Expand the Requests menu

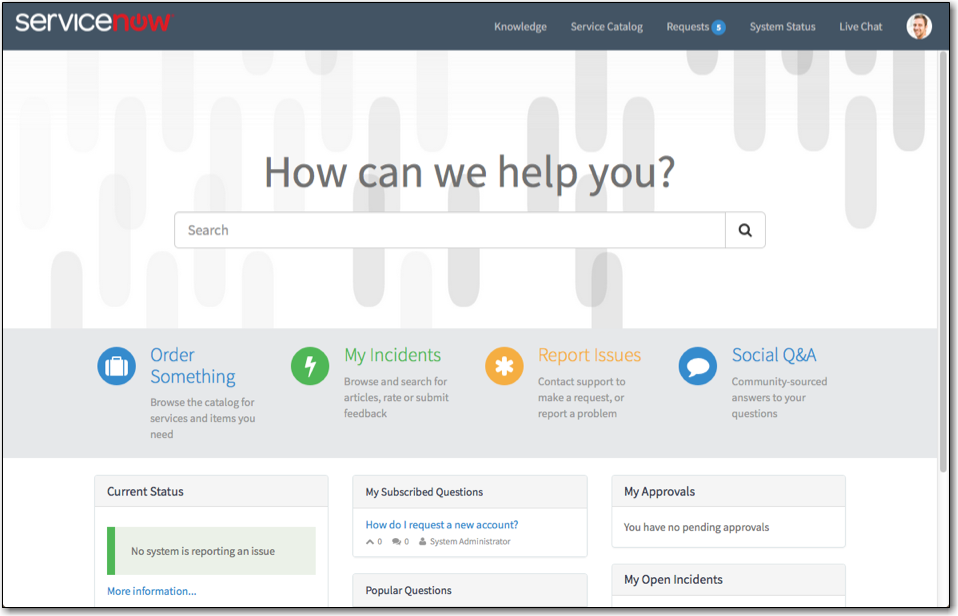(x=689, y=26)
